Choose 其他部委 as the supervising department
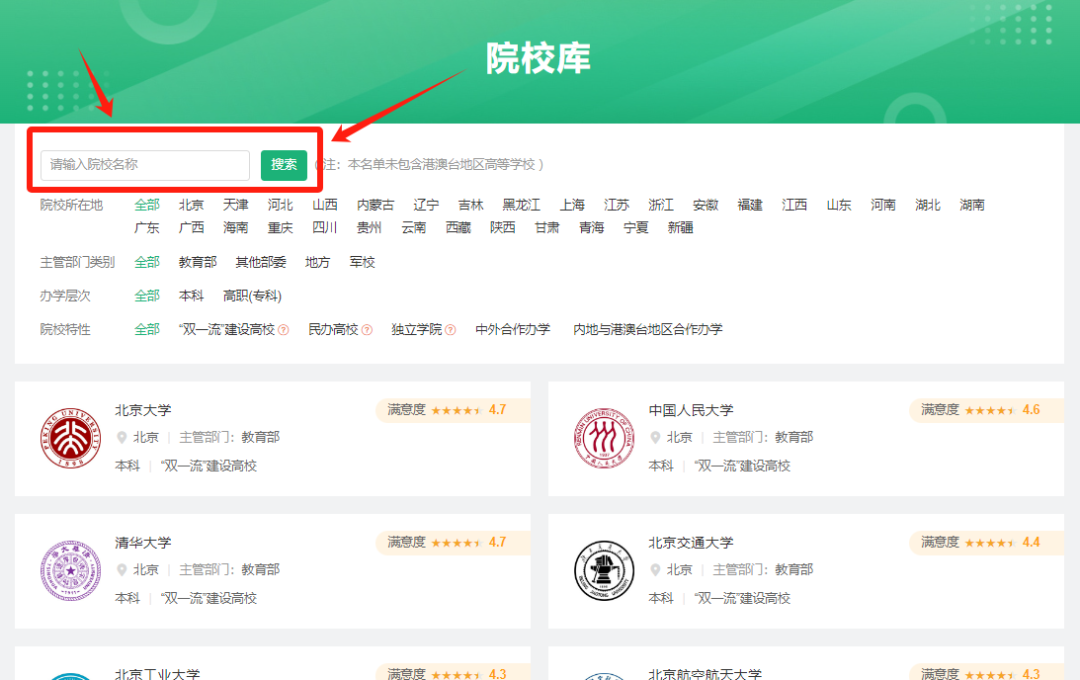1080x680 pixels. (260, 262)
